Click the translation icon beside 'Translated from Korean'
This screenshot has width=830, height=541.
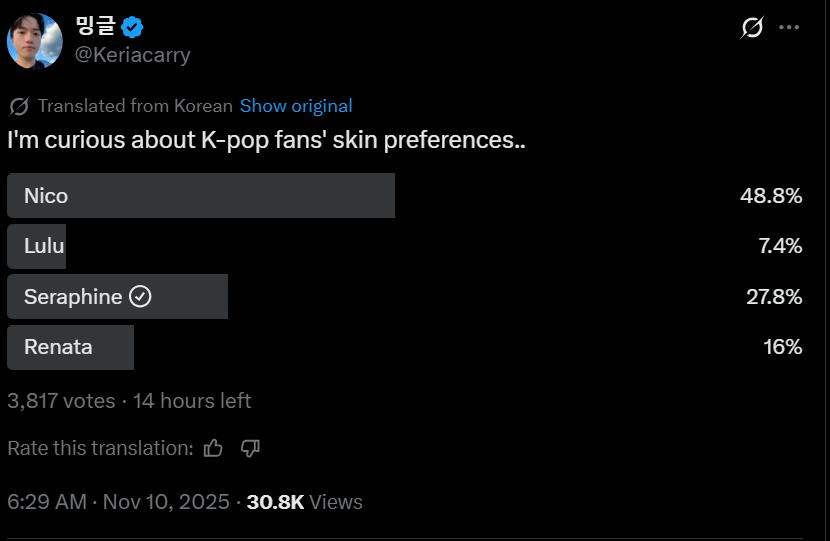(x=18, y=106)
